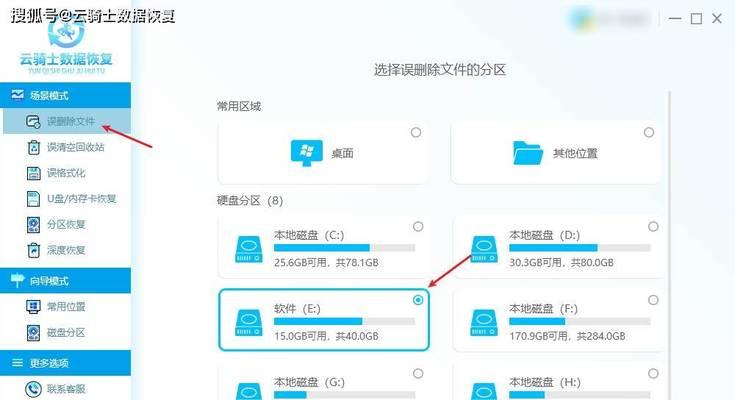Screen dimensions: 735x400
Task: Select the 桌面 radio button
Action: pyautogui.click(x=416, y=133)
